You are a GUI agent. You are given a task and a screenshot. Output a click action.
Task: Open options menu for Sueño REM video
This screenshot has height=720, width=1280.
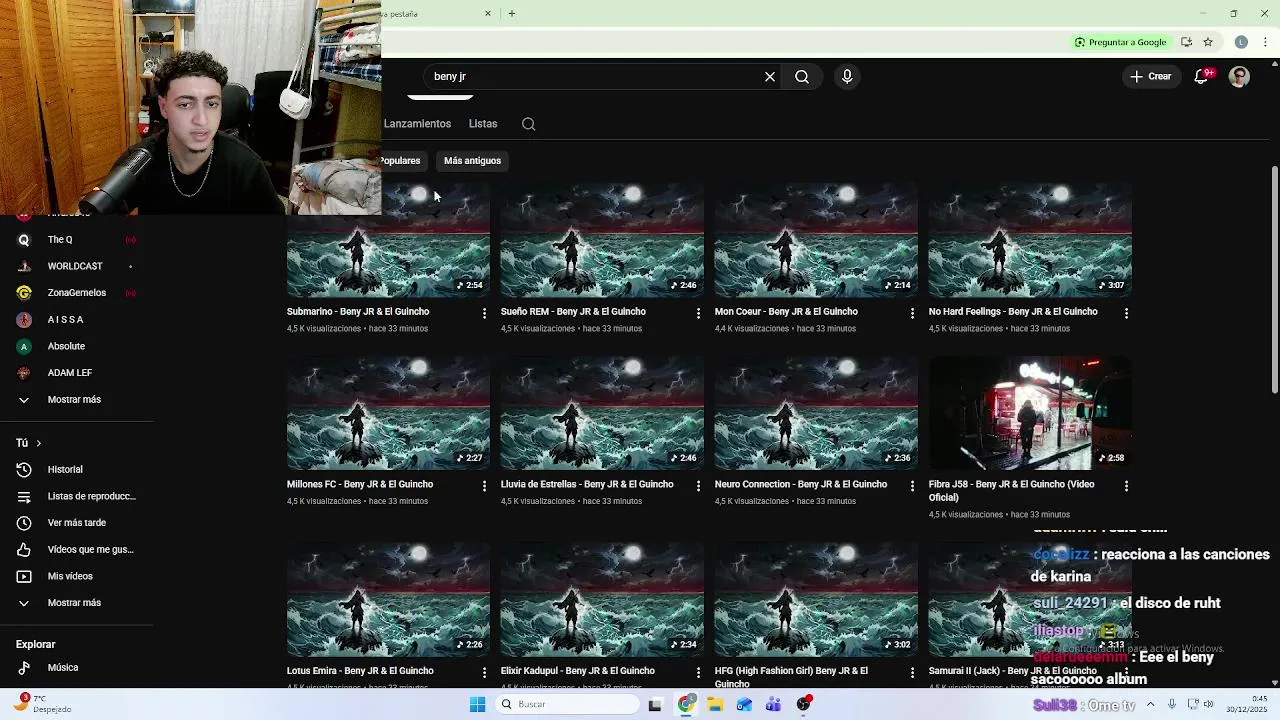tap(698, 313)
